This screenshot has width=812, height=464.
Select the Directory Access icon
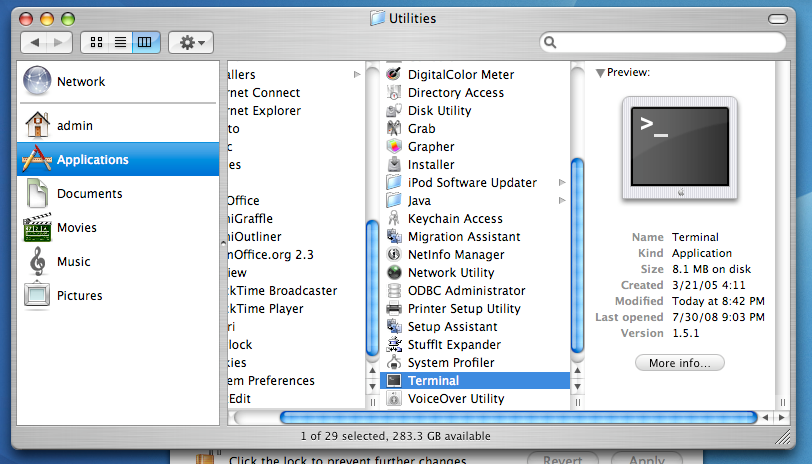[394, 92]
